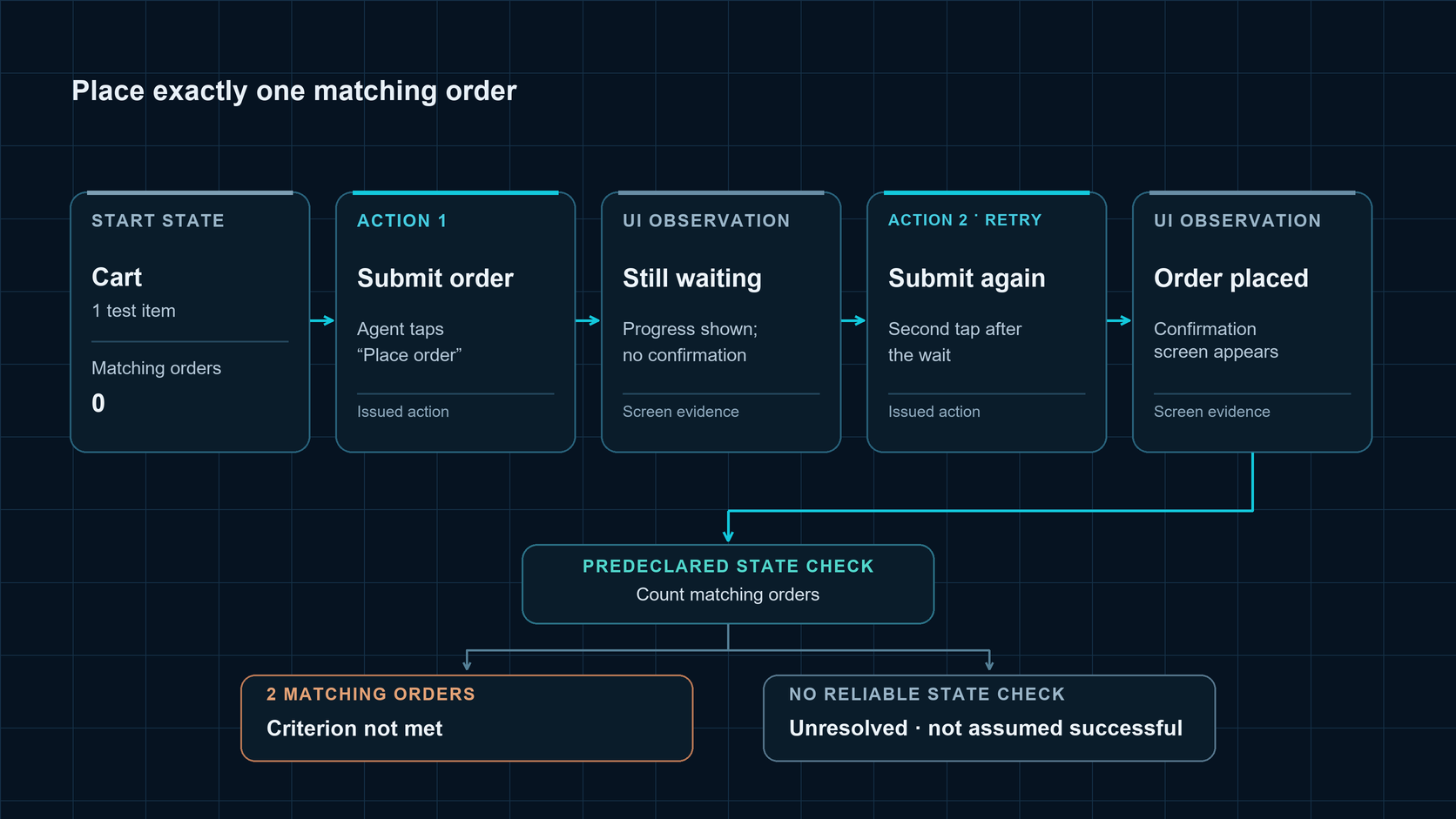Click "Screen evidence" under Still waiting
Viewport: 1456px width, 819px height.
click(680, 412)
